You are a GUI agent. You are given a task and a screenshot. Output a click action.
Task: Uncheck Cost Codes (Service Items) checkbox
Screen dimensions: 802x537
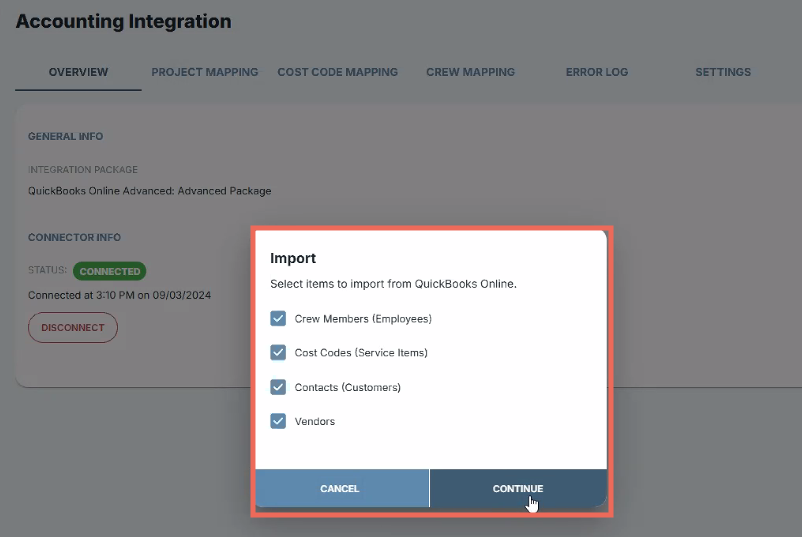click(x=278, y=352)
